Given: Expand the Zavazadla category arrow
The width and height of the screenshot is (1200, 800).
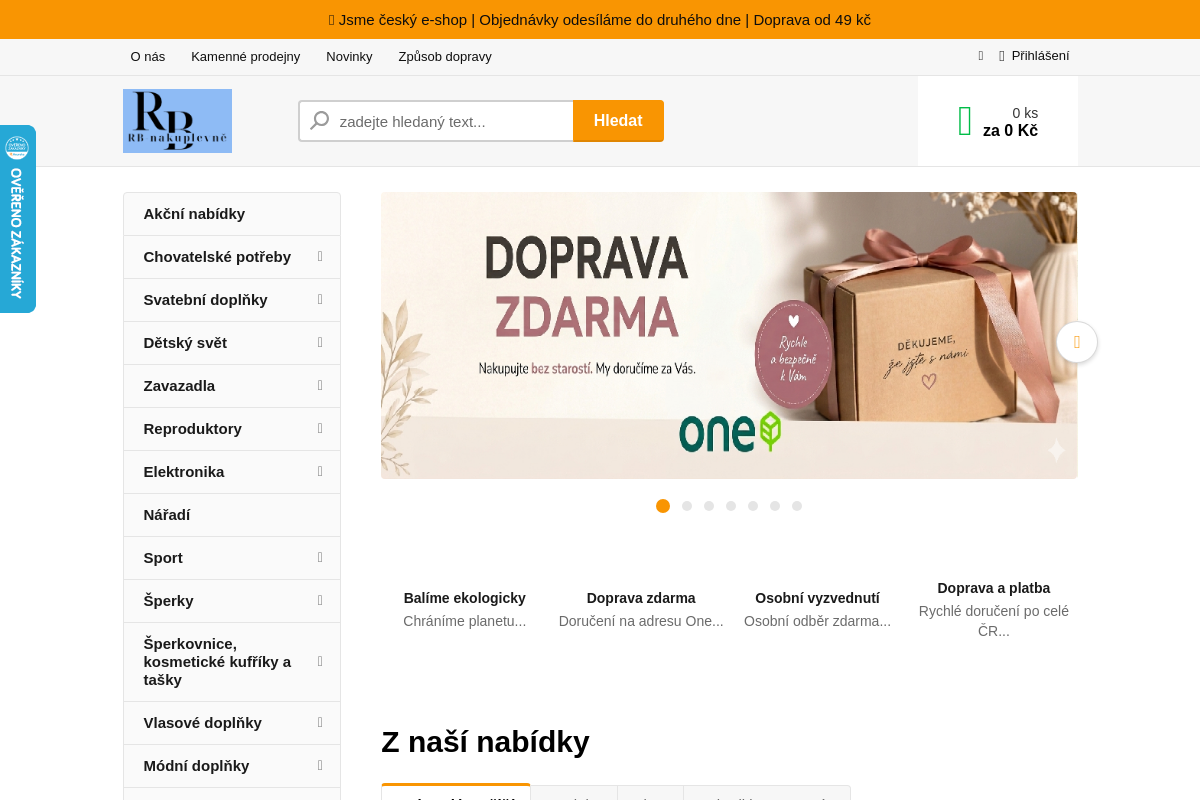Looking at the screenshot, I should click(x=320, y=386).
